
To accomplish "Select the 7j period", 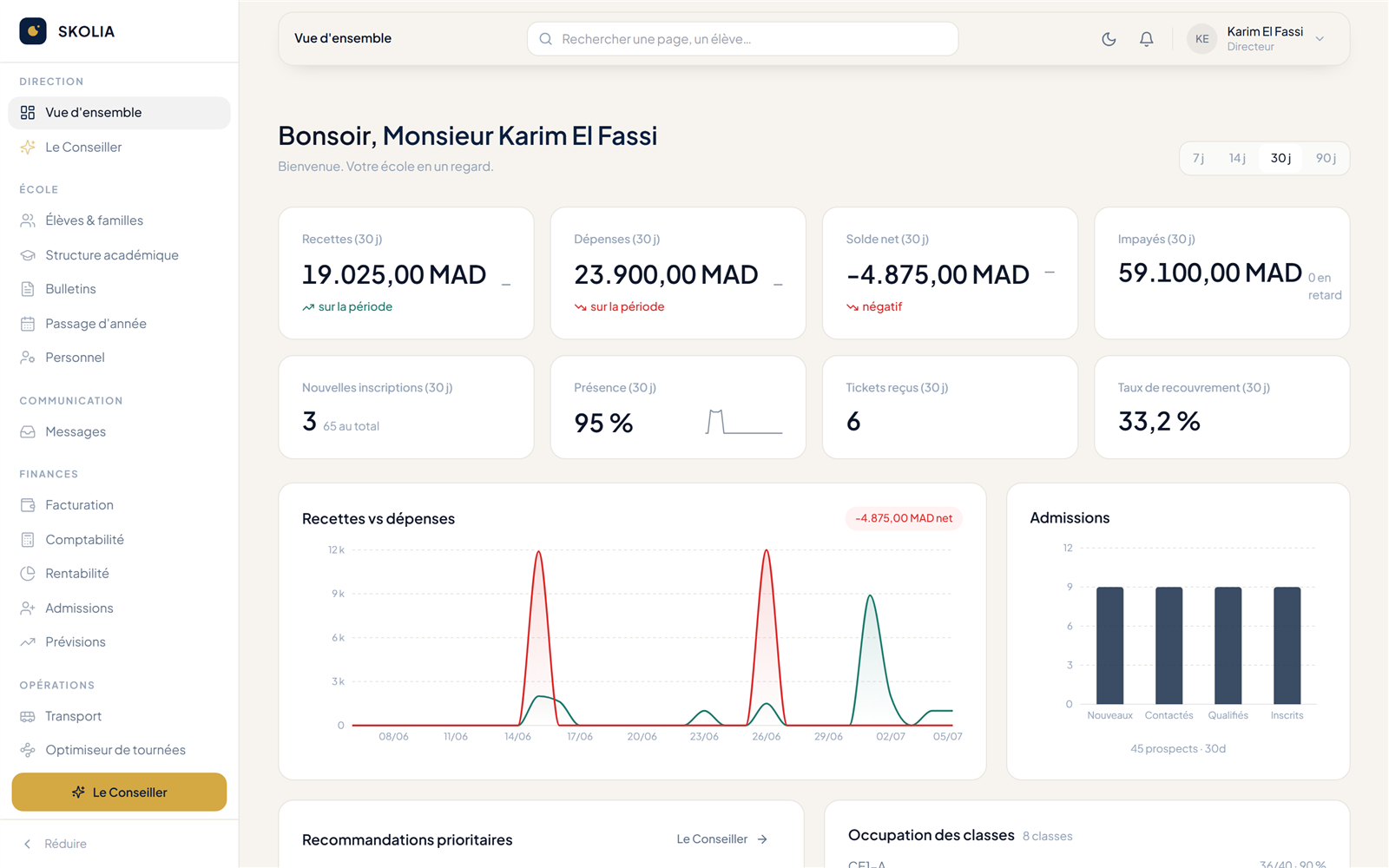I will pyautogui.click(x=1199, y=158).
